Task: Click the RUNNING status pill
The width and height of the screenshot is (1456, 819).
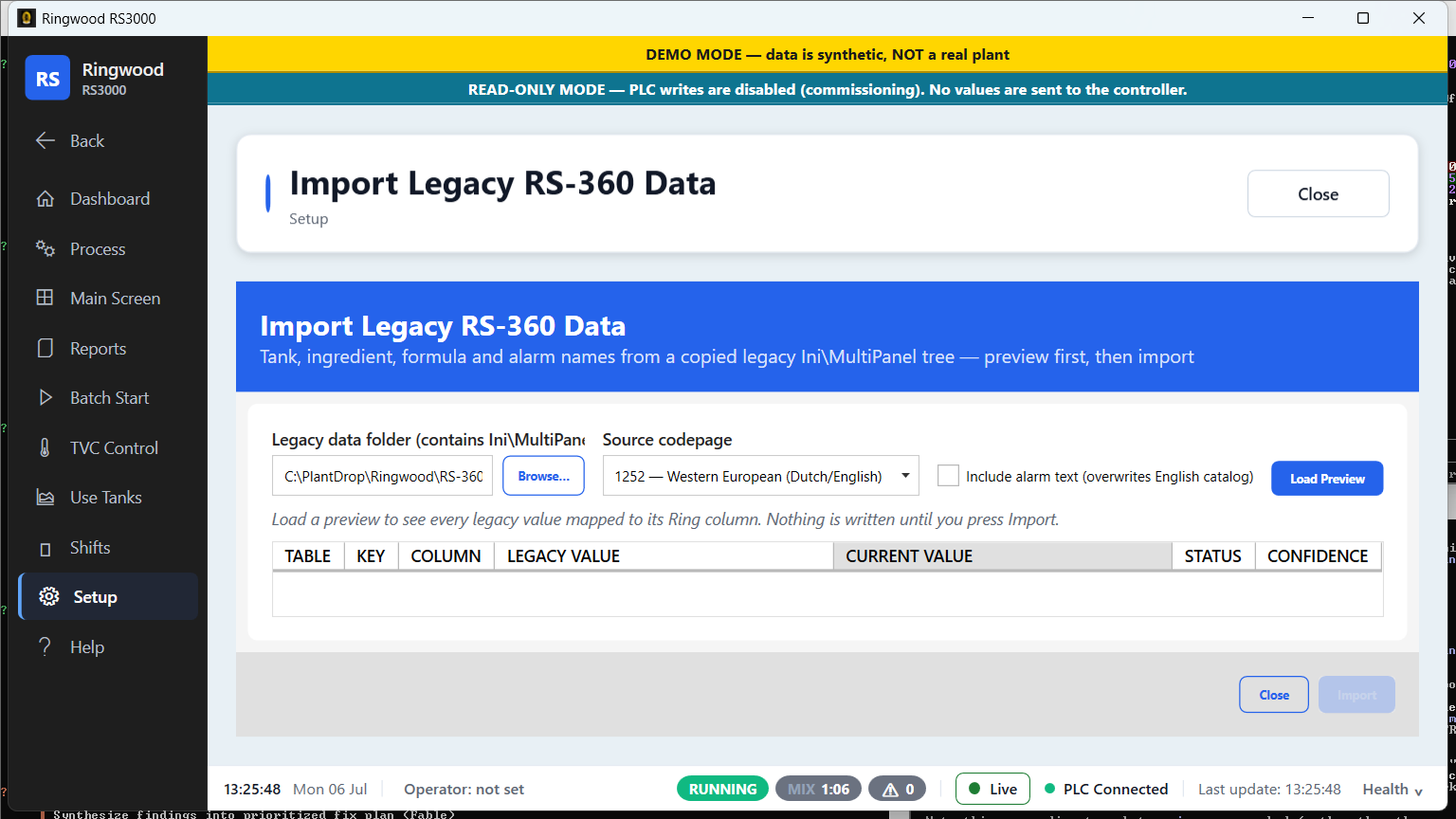Action: [722, 789]
